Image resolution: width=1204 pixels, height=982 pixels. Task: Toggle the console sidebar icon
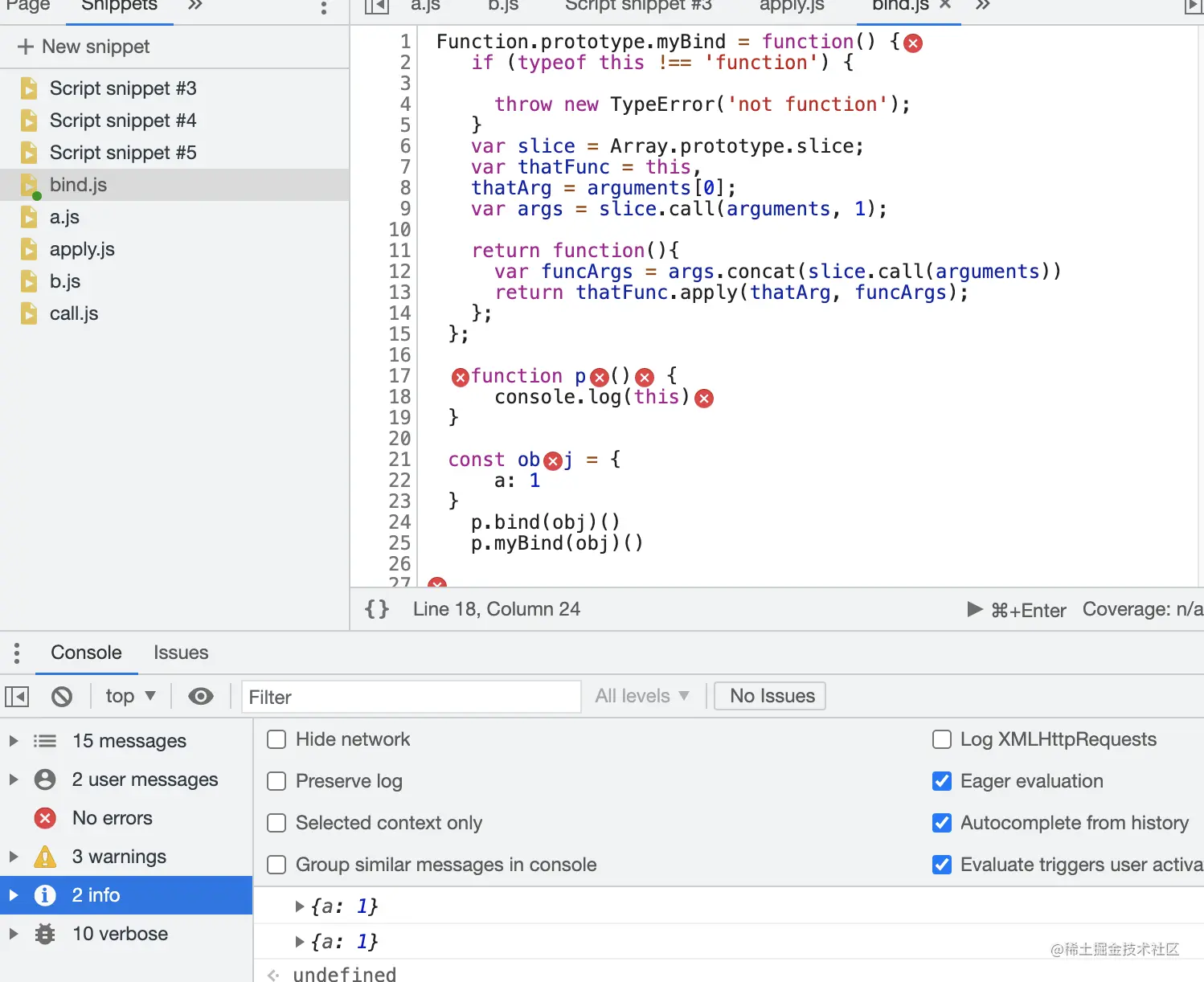click(x=17, y=697)
